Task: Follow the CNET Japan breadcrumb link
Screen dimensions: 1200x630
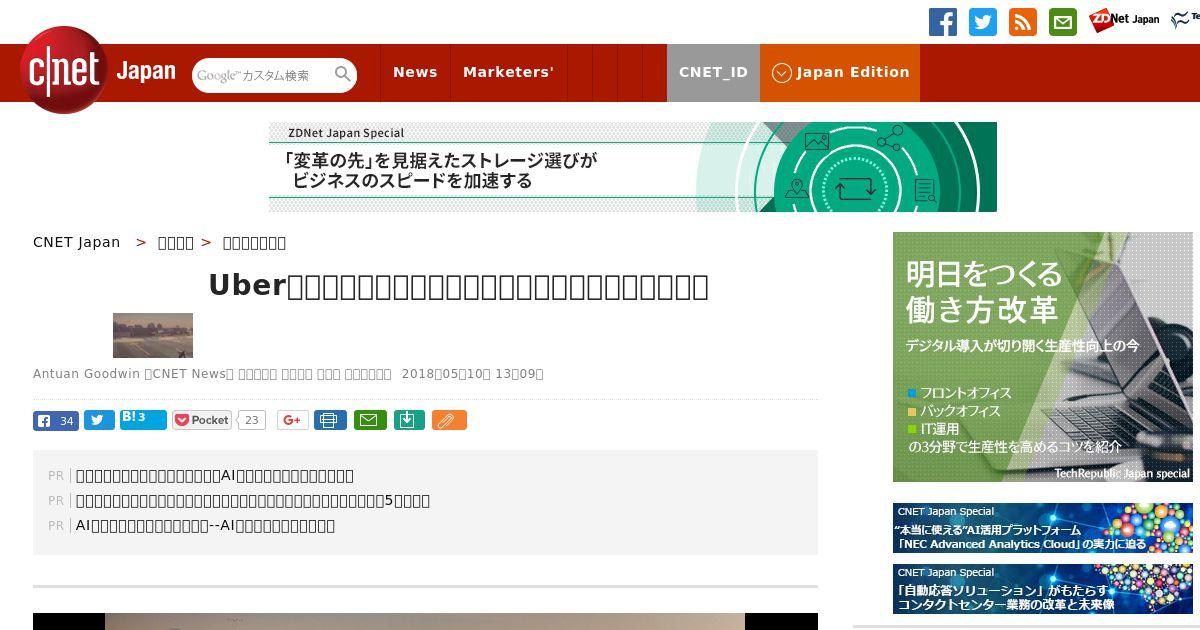Action: [x=76, y=242]
